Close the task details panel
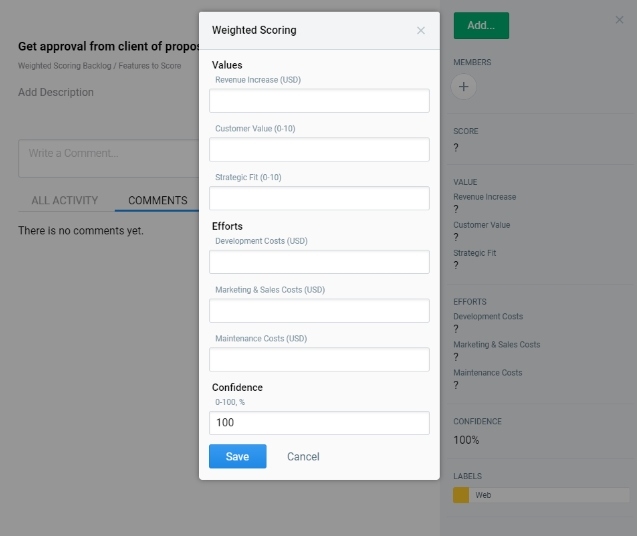 point(619,20)
